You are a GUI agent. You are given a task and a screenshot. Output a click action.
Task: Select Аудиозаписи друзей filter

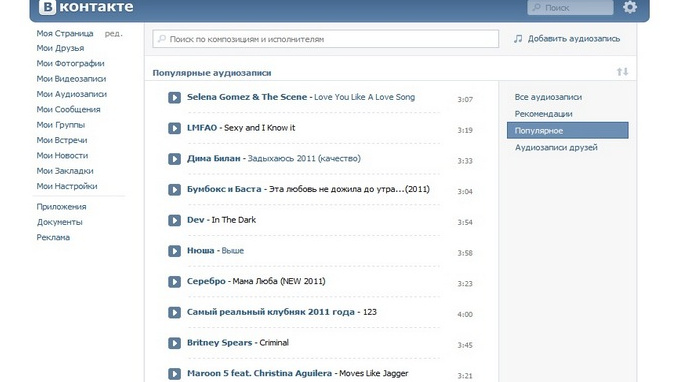click(x=556, y=147)
